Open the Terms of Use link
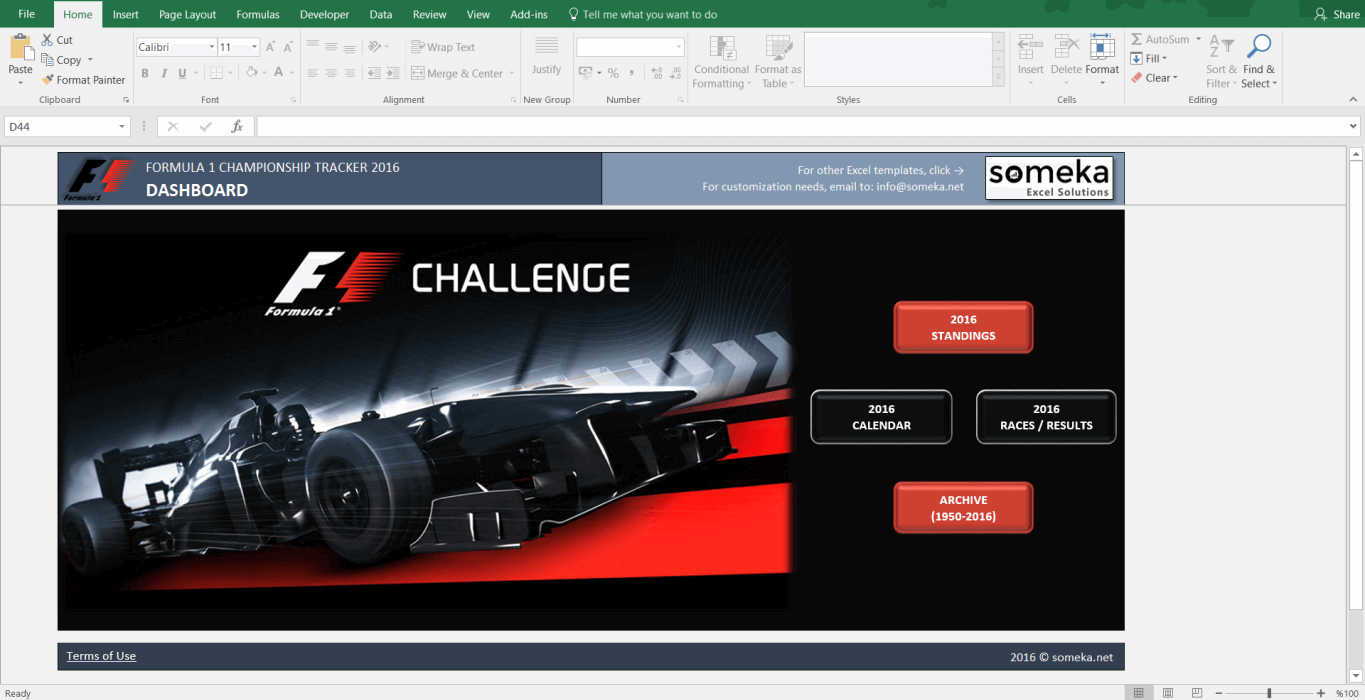Image resolution: width=1365 pixels, height=700 pixels. pos(101,656)
